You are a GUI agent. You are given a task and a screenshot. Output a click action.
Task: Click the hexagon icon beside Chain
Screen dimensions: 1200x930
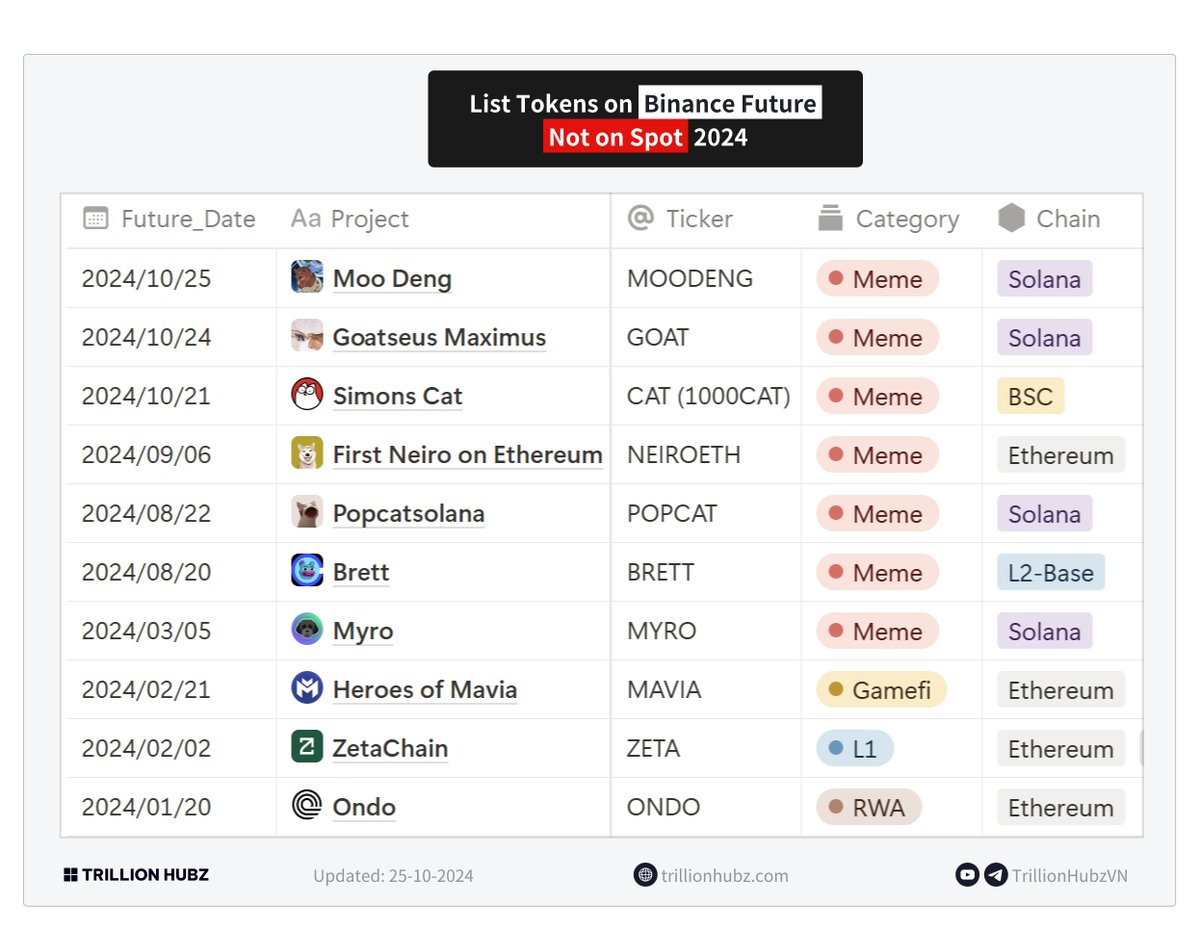[1011, 218]
